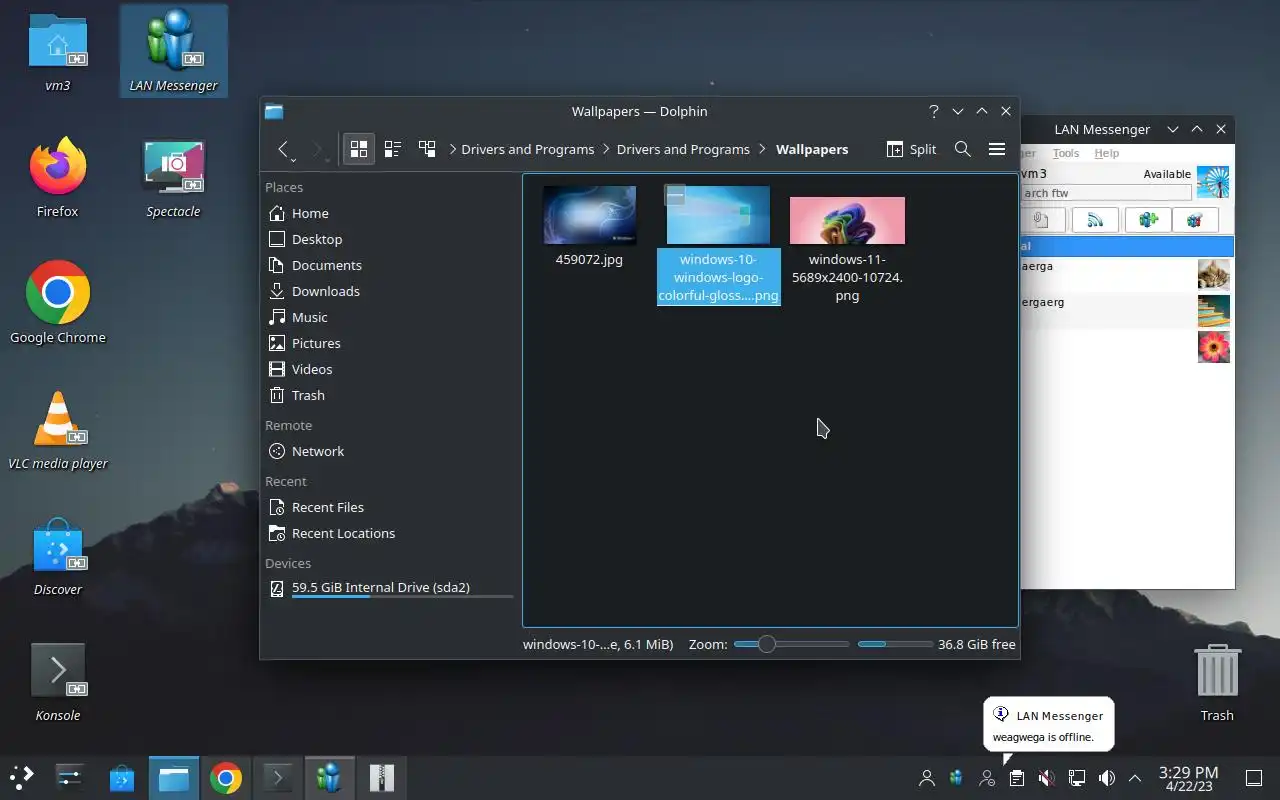Viewport: 1280px width, 800px height.
Task: Click the Wallpapers breadcrumb
Action: (812, 149)
